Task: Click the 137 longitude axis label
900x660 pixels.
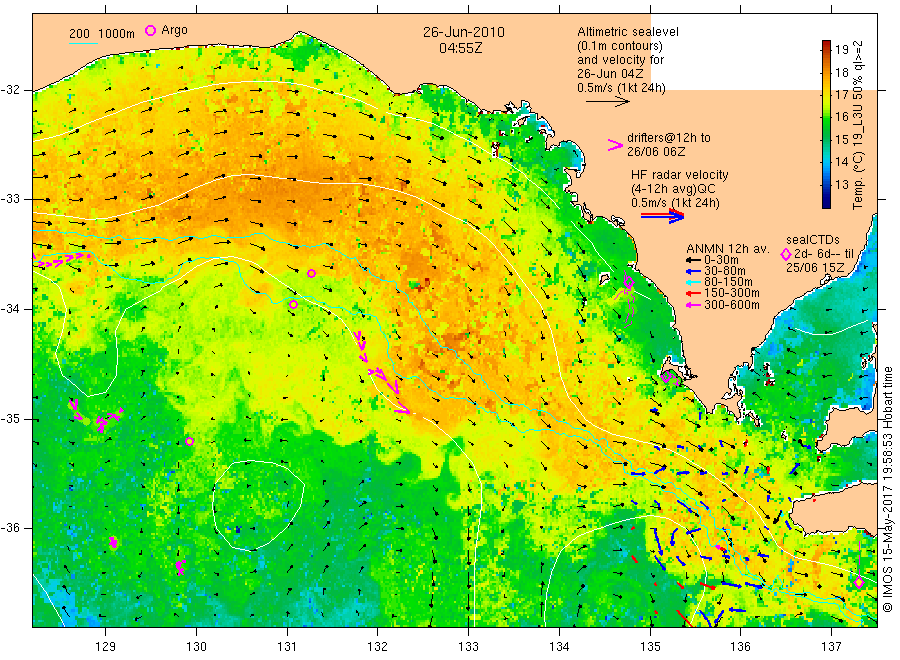Action: (831, 647)
